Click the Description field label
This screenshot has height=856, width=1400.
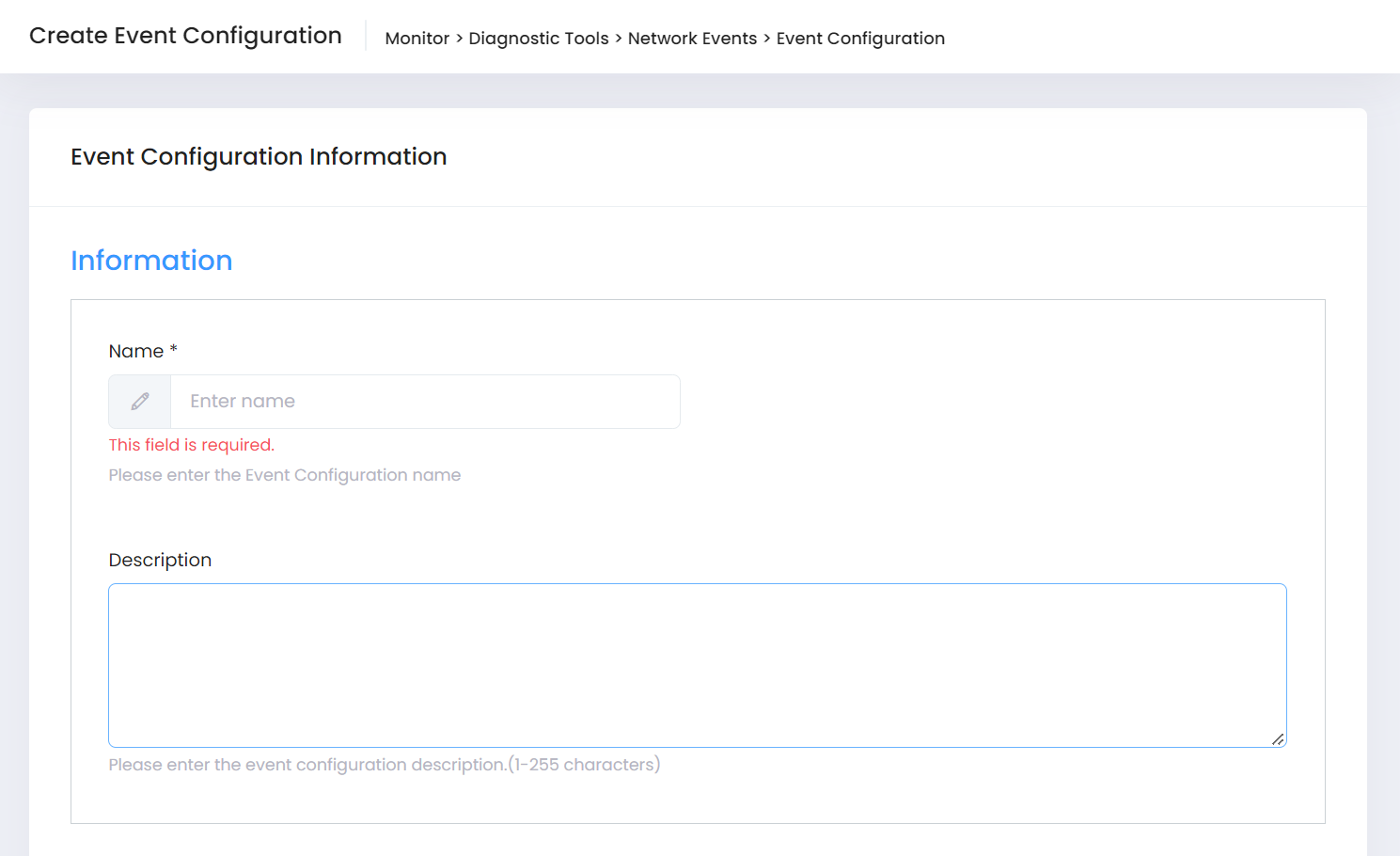click(160, 561)
